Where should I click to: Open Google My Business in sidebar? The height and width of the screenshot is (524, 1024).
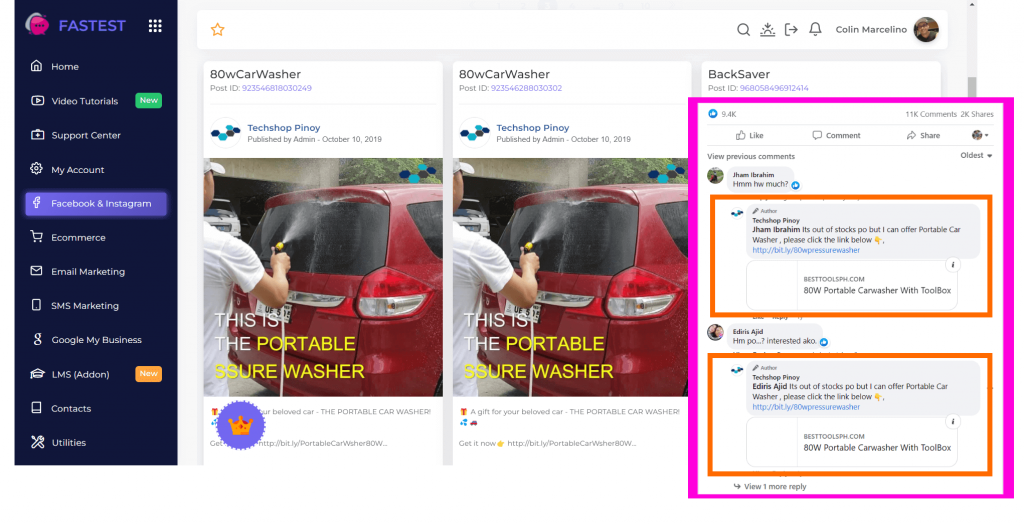96,340
